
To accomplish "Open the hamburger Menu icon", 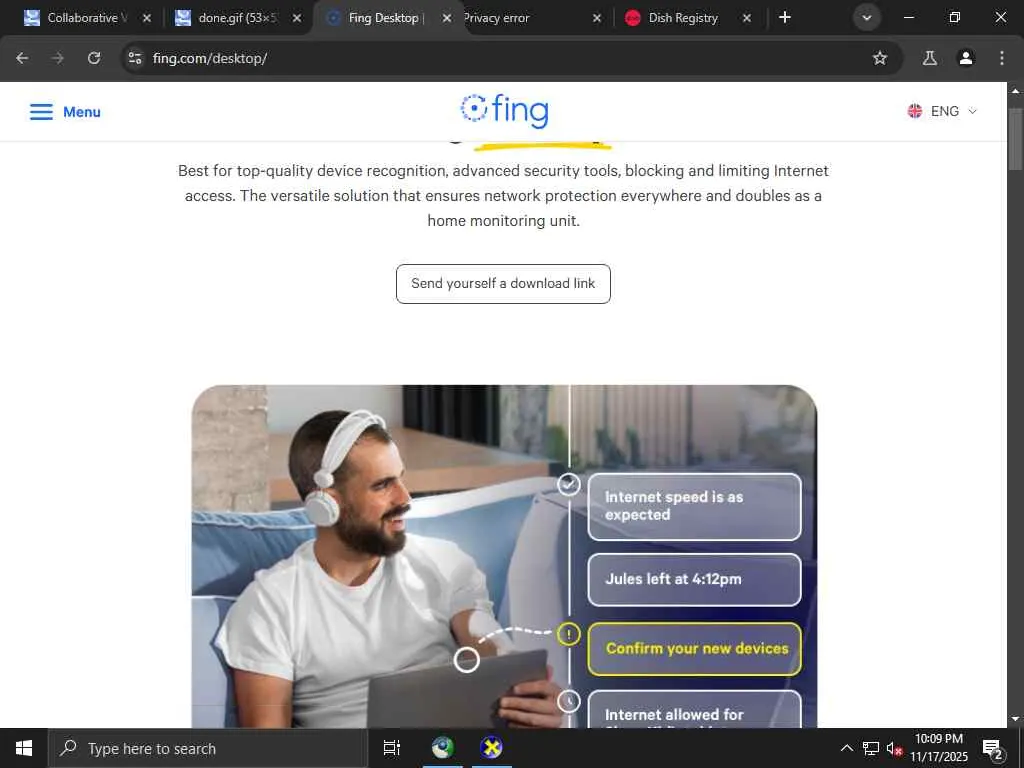I will (x=41, y=112).
